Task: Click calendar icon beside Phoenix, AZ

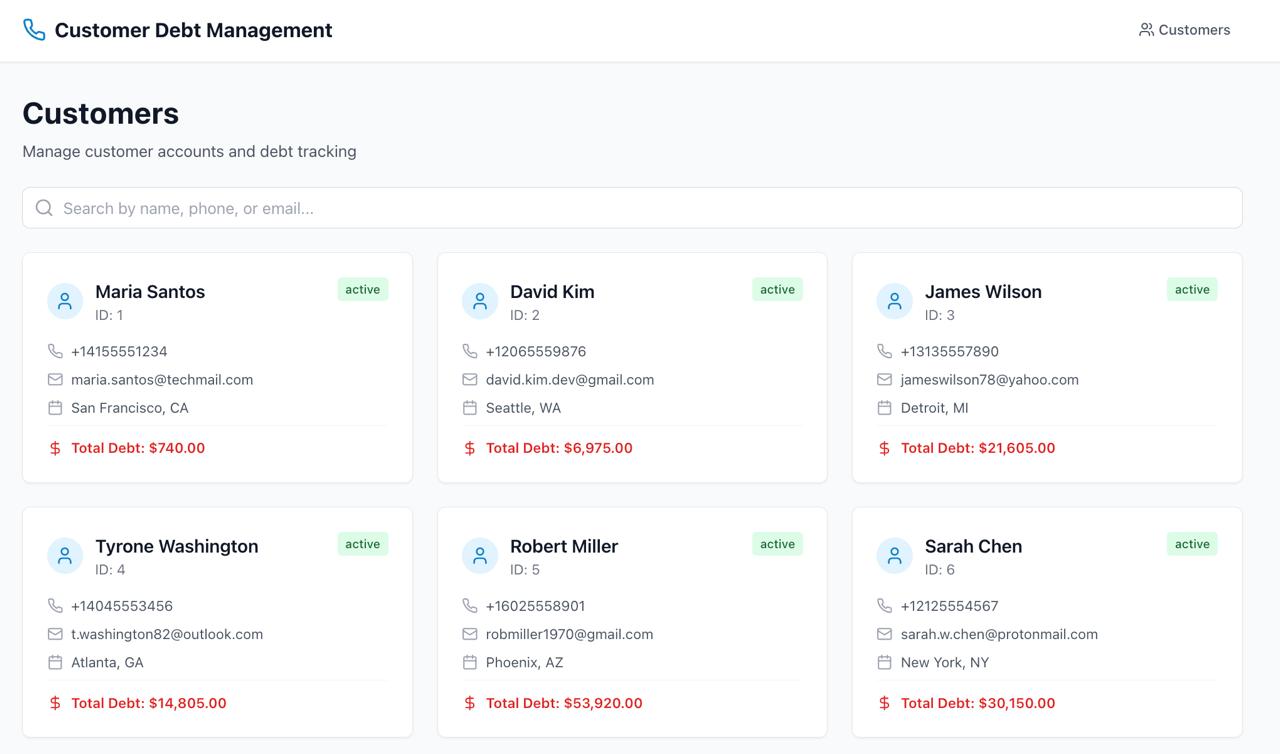Action: 470,662
